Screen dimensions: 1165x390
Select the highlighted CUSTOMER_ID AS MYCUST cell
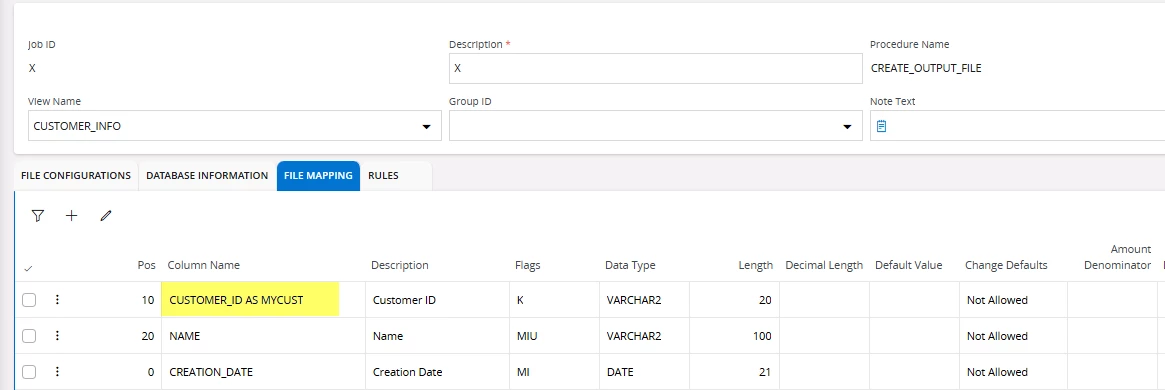pyautogui.click(x=250, y=300)
